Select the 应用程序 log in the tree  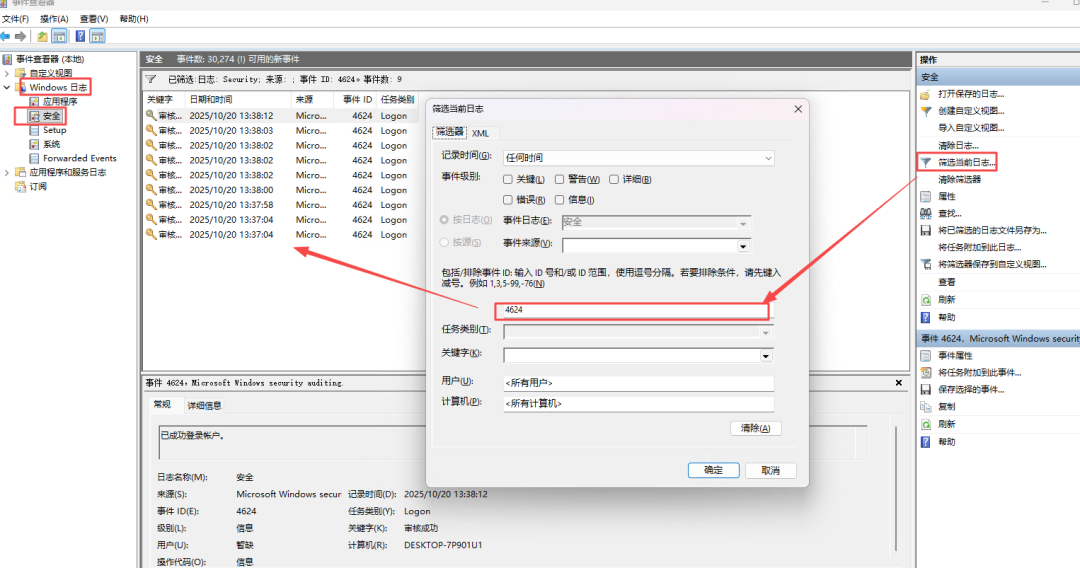click(x=60, y=101)
